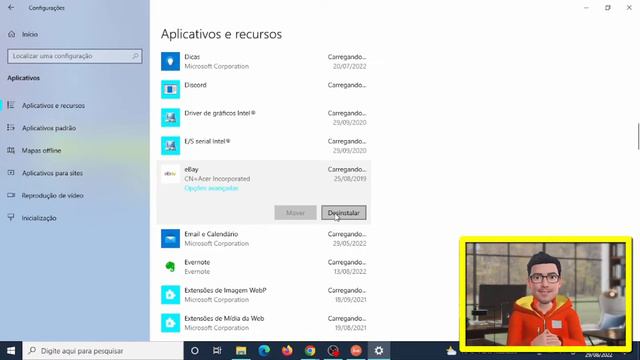Click Extensões de Imagem WebP icon

click(x=170, y=295)
